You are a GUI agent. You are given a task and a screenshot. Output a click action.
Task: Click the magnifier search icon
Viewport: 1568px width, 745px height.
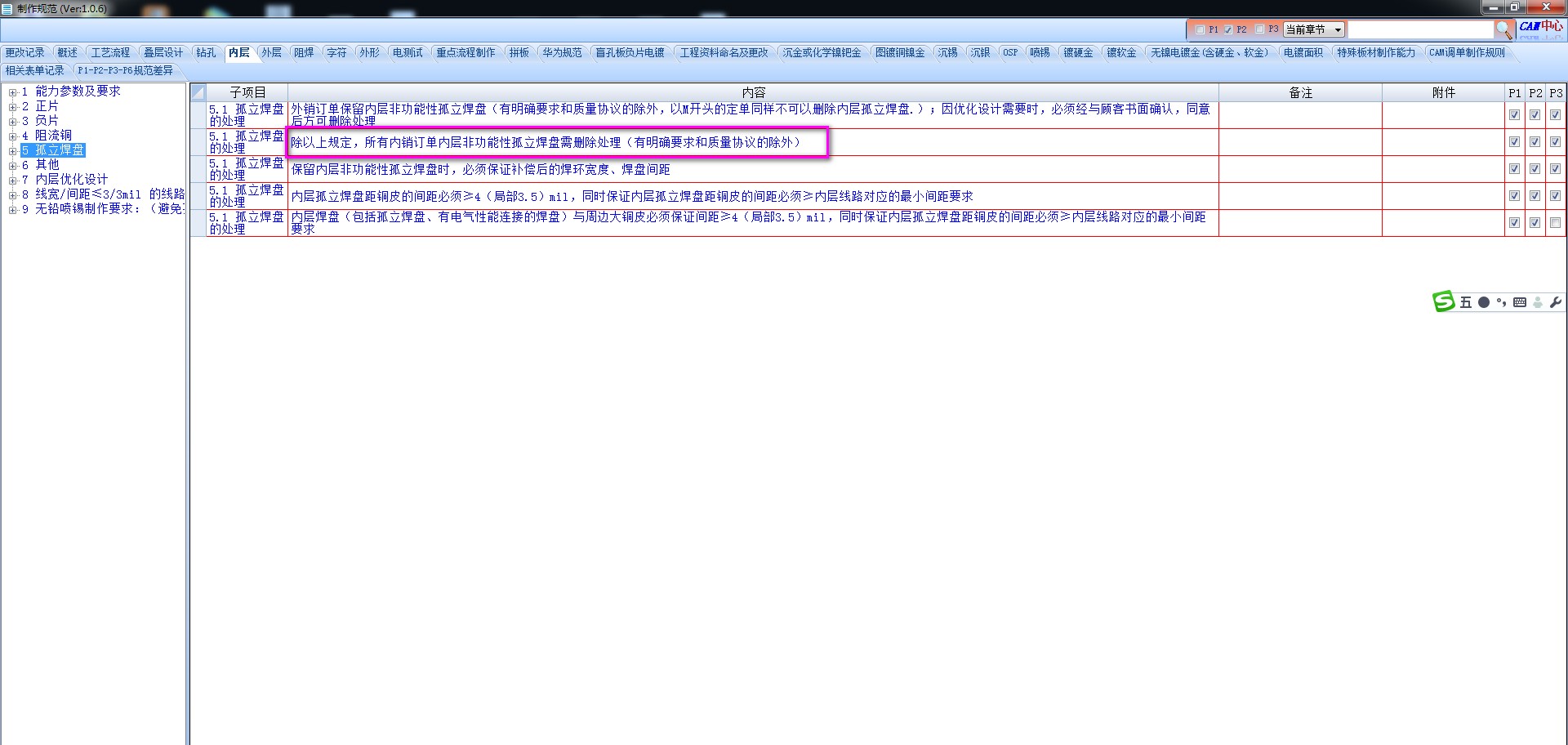(x=1503, y=30)
